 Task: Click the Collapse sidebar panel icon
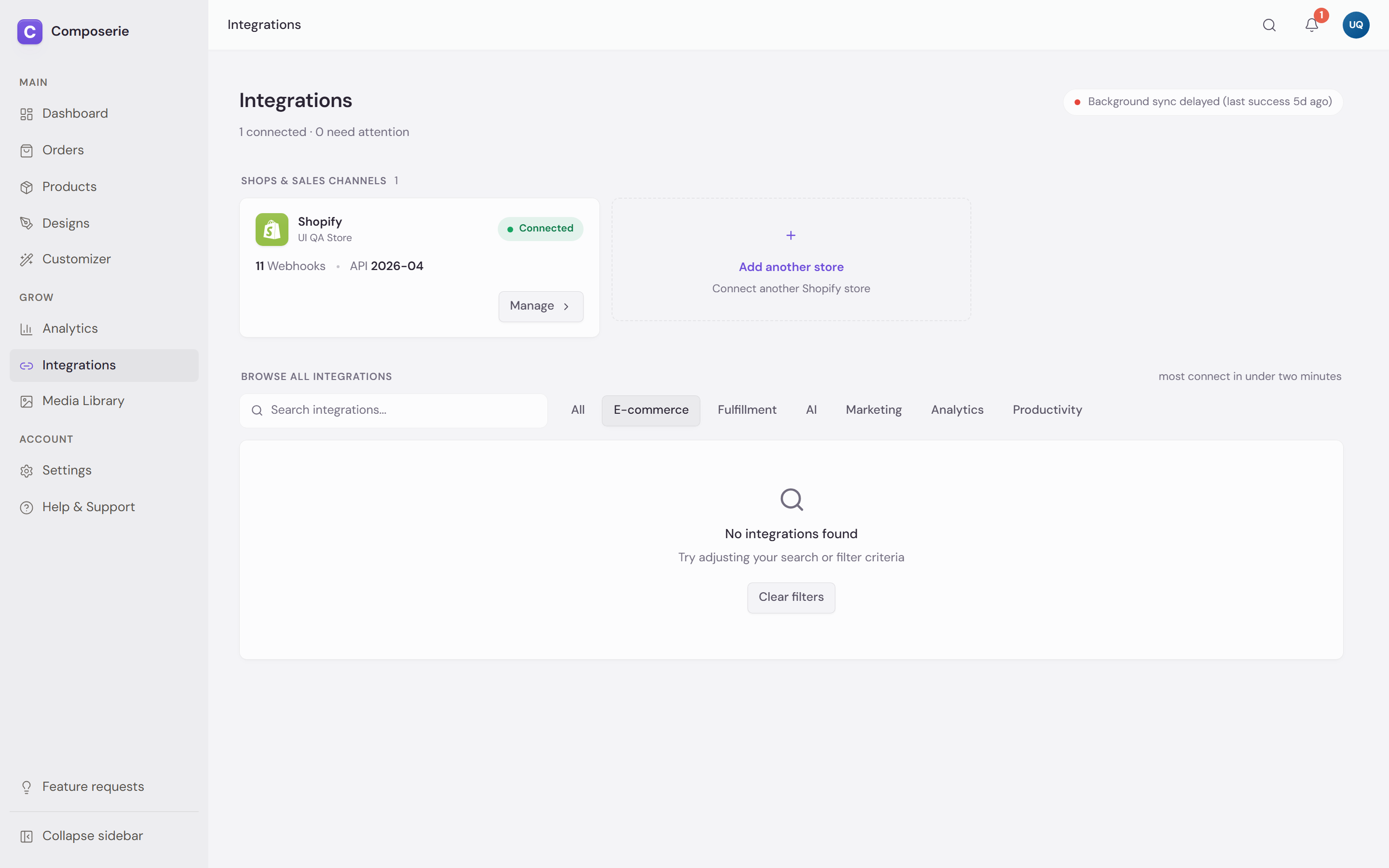(x=27, y=837)
